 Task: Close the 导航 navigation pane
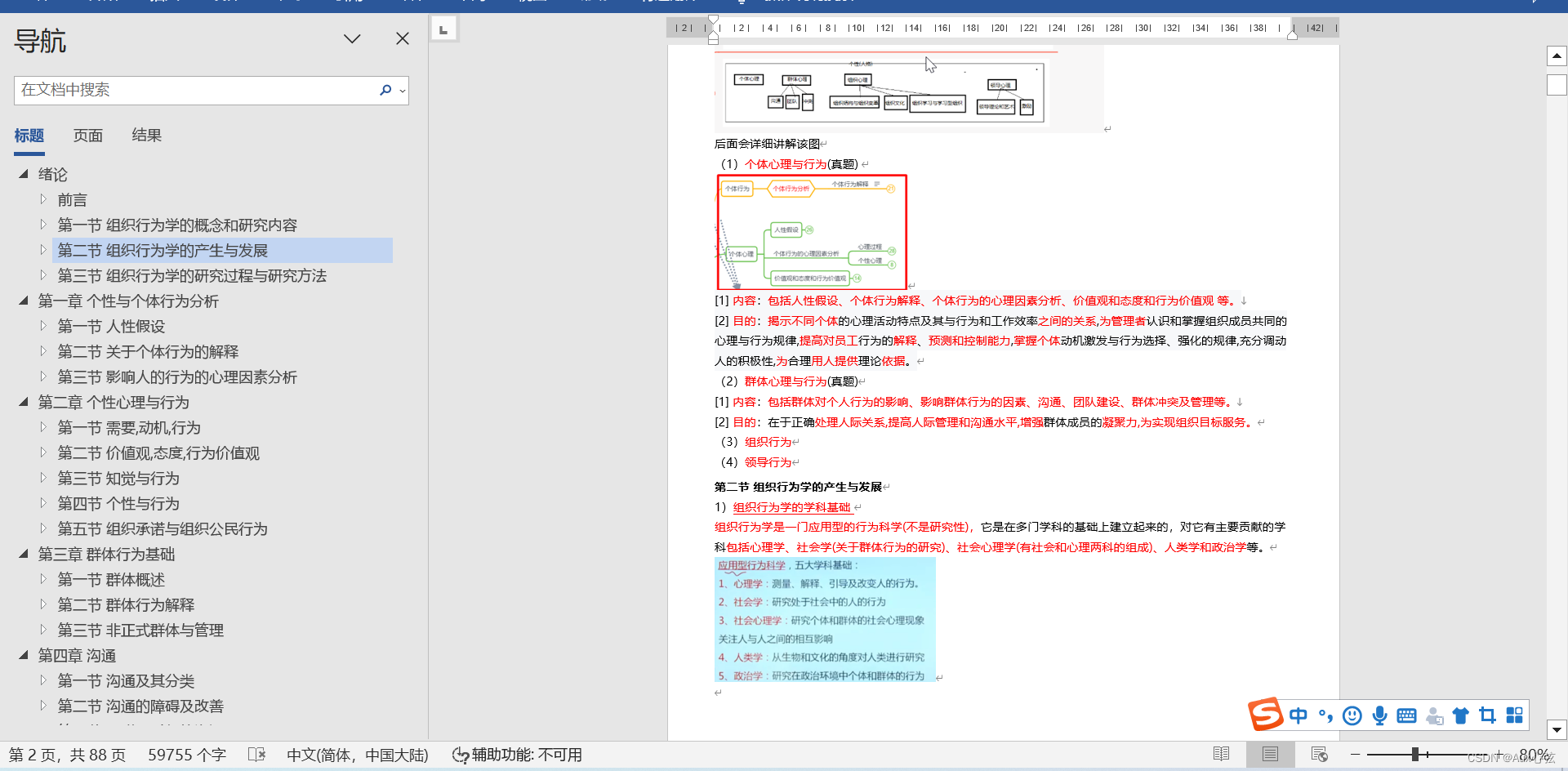click(403, 38)
